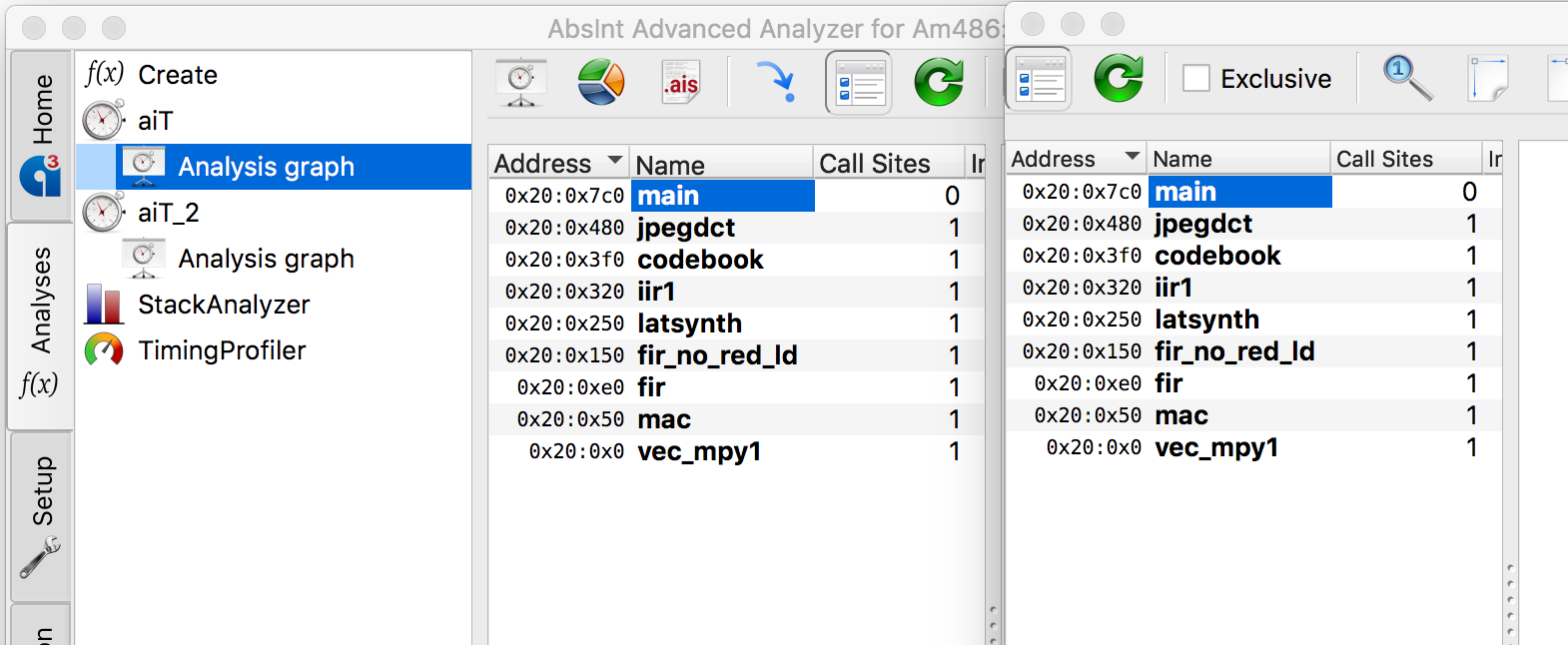1568x645 pixels.
Task: Enable the Exclusive checkbox
Action: pos(1196,78)
